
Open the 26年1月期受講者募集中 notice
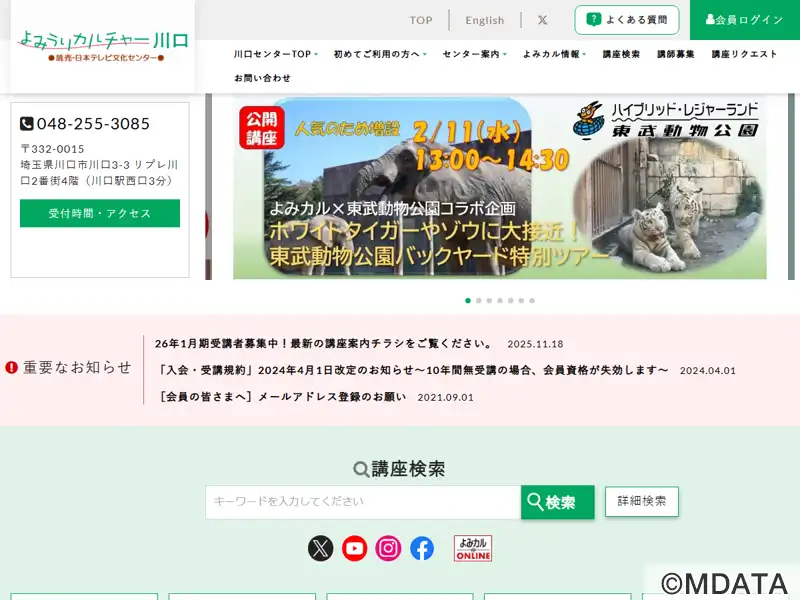coord(323,344)
